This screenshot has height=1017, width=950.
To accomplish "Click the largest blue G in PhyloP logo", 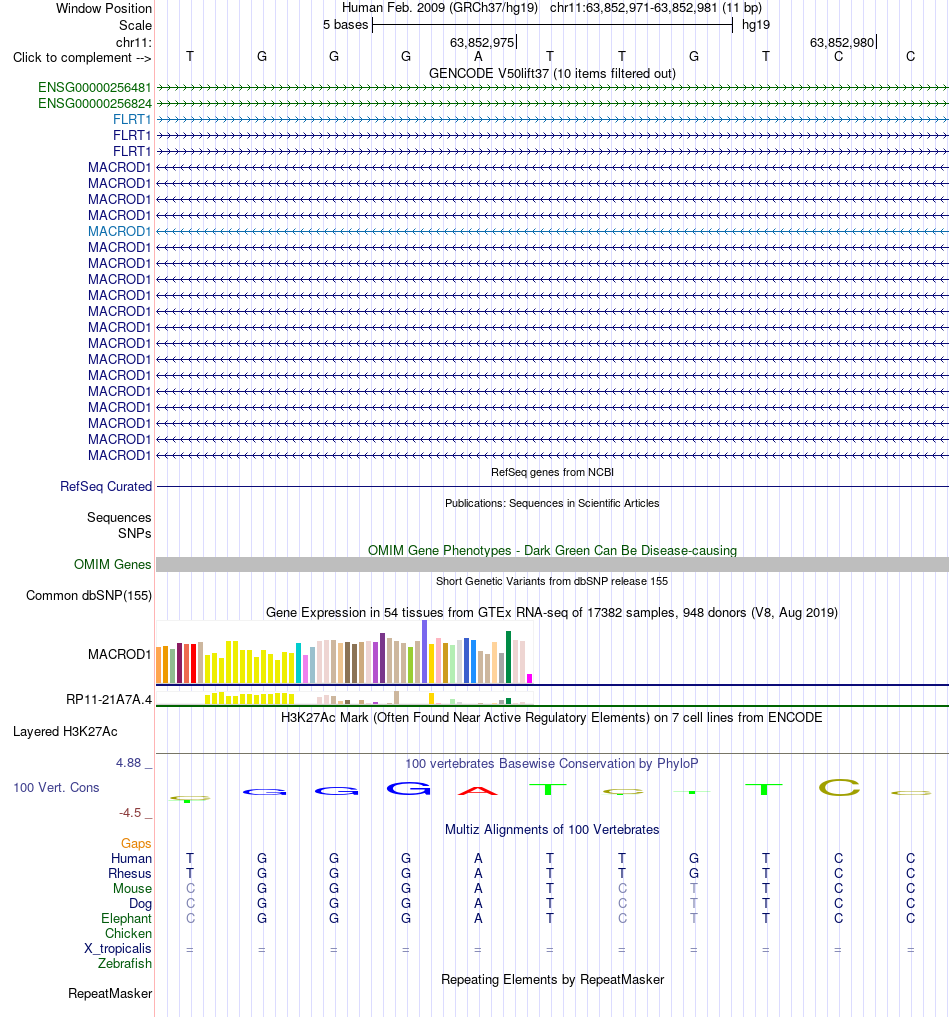I will (x=409, y=789).
